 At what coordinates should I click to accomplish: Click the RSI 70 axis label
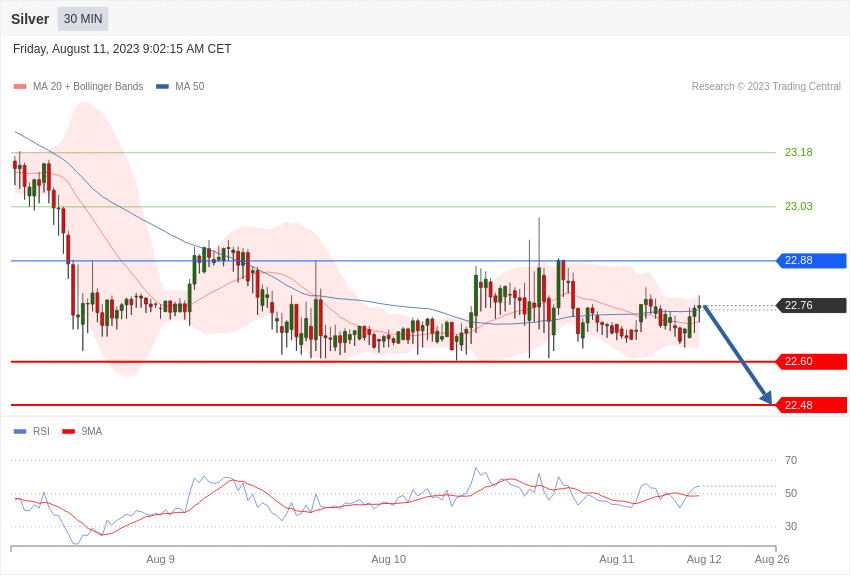tap(791, 460)
